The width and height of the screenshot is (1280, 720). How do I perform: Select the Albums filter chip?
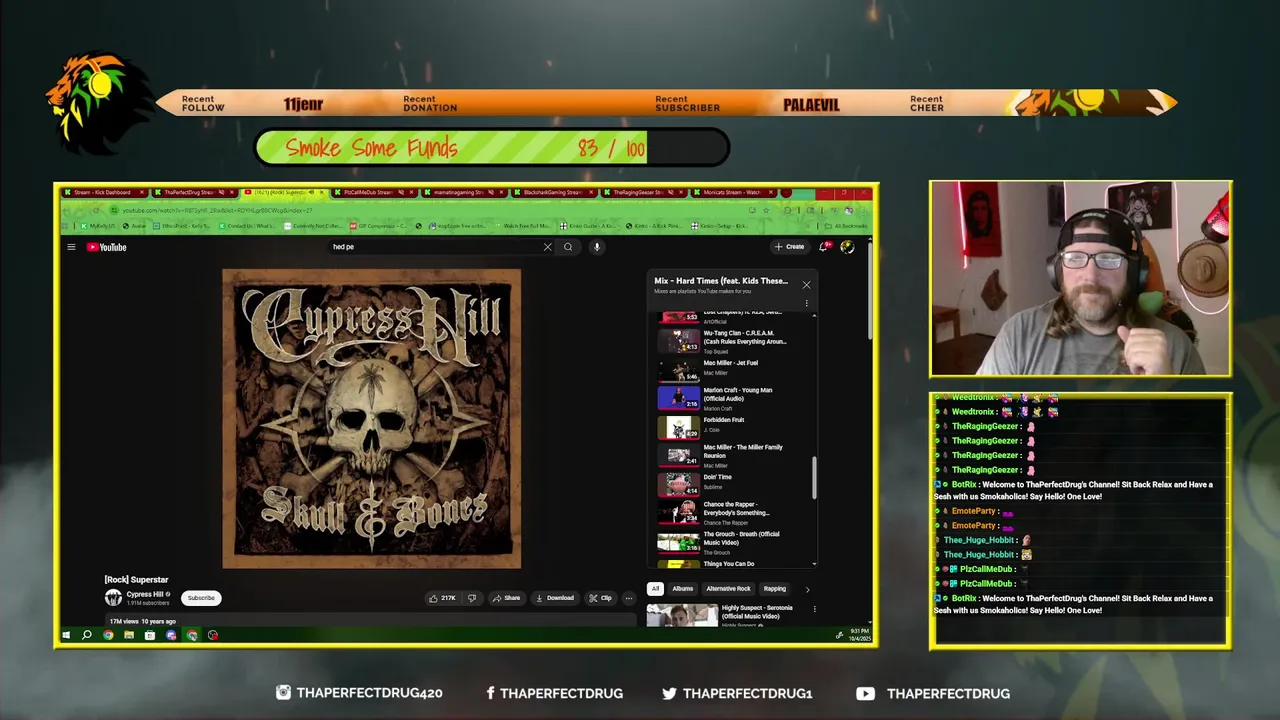coord(683,589)
